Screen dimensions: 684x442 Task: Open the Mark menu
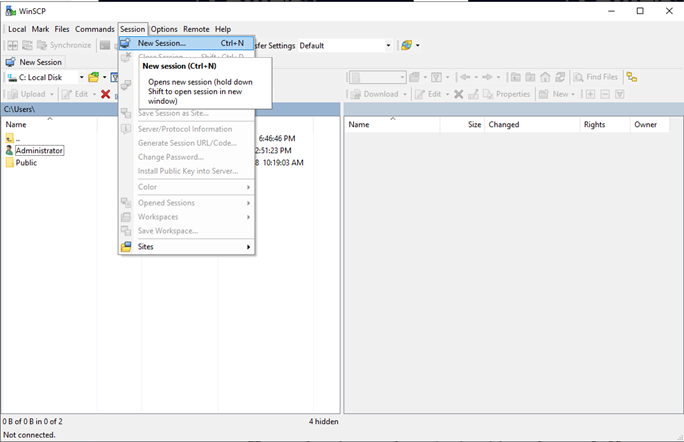(40, 29)
